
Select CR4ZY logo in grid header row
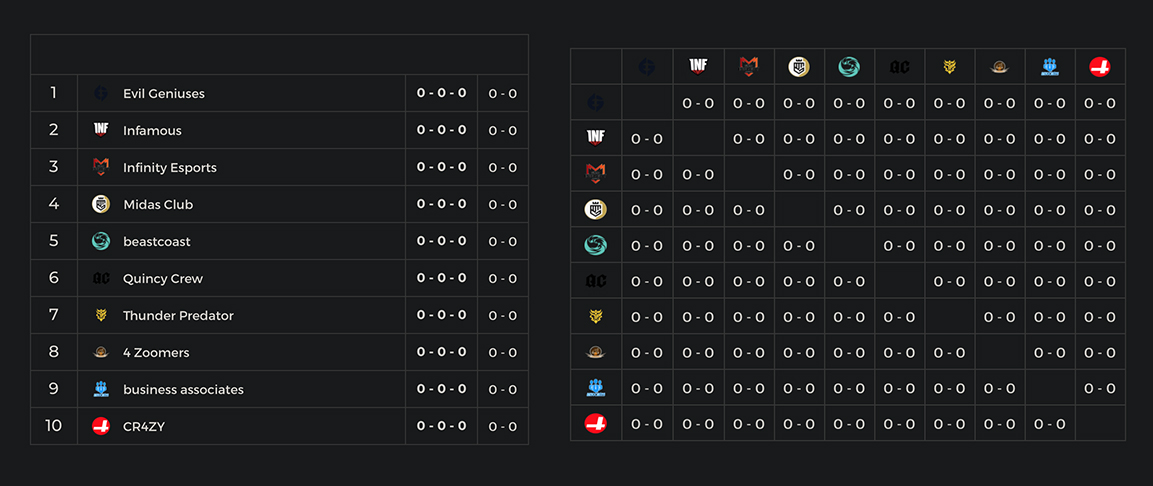point(1099,67)
